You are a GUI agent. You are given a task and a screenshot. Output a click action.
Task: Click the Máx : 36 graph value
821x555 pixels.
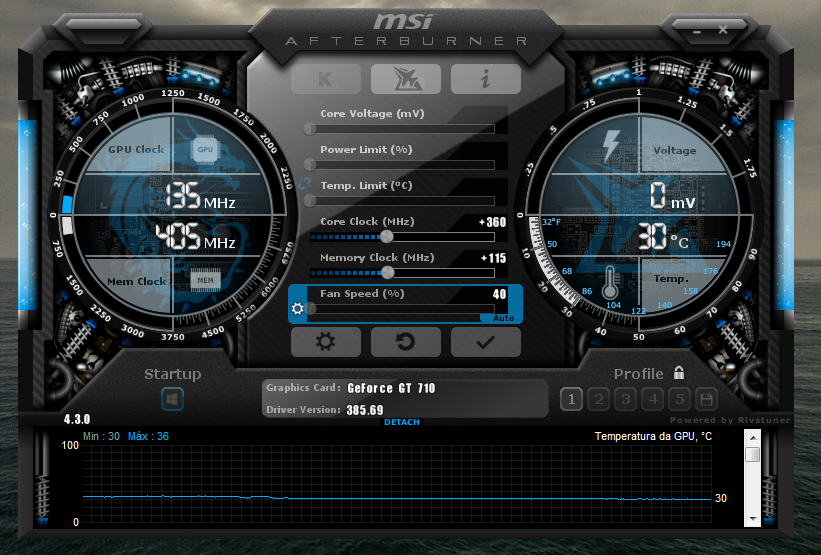point(148,436)
